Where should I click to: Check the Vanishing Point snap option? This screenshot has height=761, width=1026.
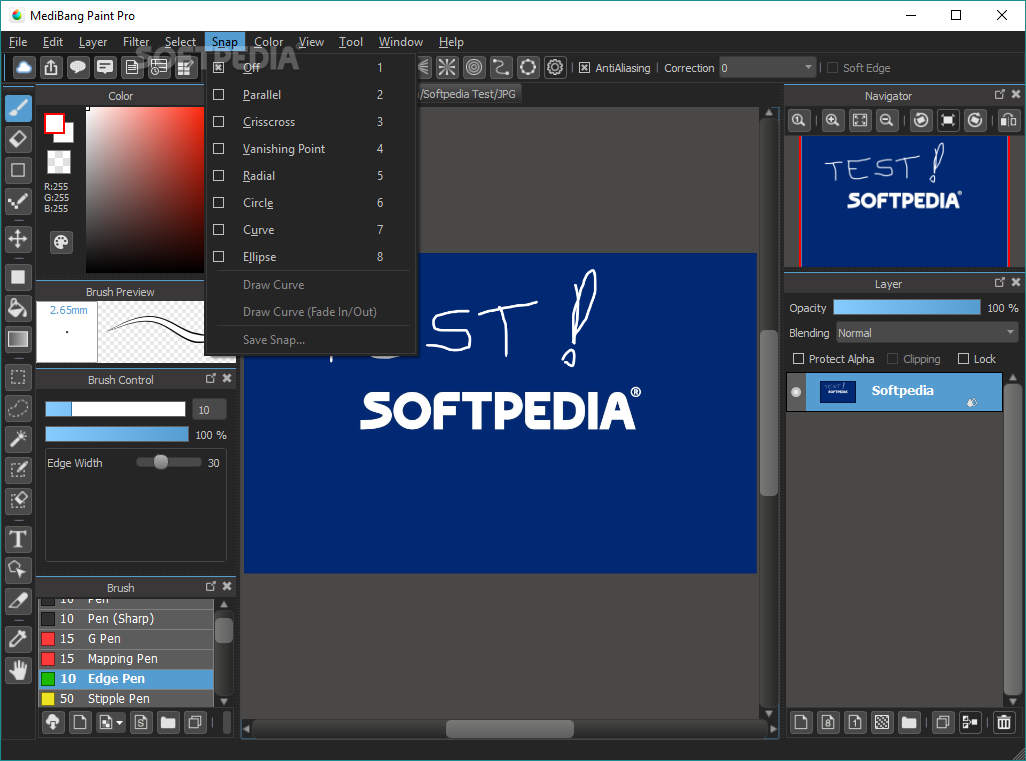click(219, 149)
